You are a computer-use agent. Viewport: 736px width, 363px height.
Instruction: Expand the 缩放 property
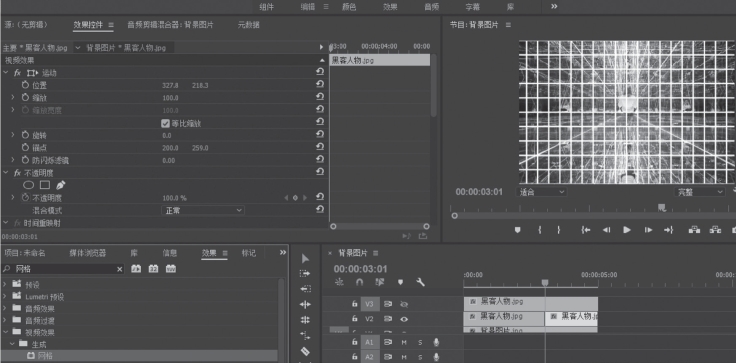[13, 98]
